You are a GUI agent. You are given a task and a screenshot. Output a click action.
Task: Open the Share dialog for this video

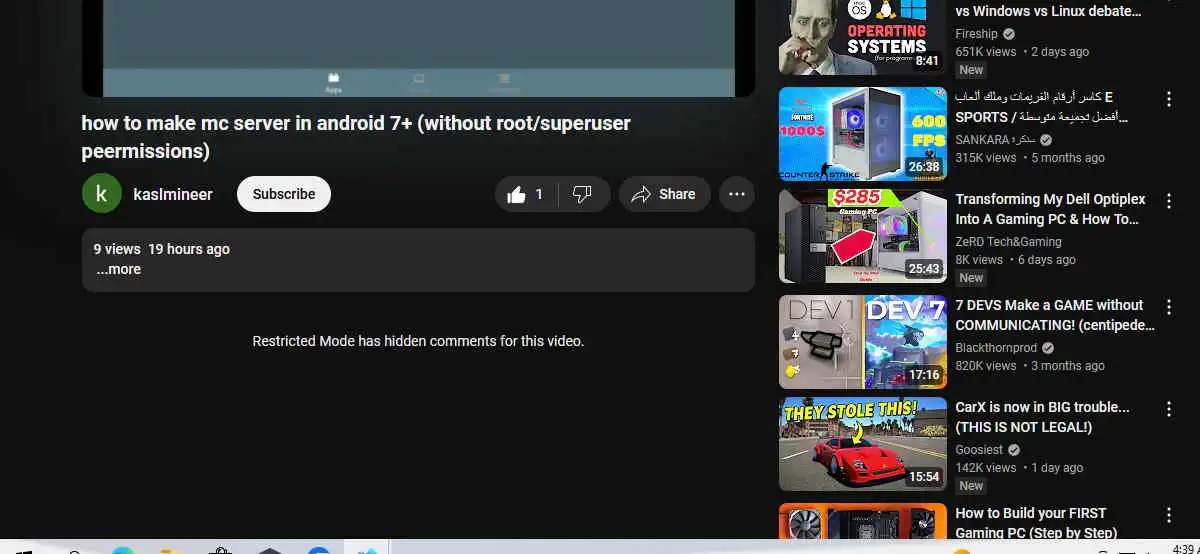click(664, 194)
